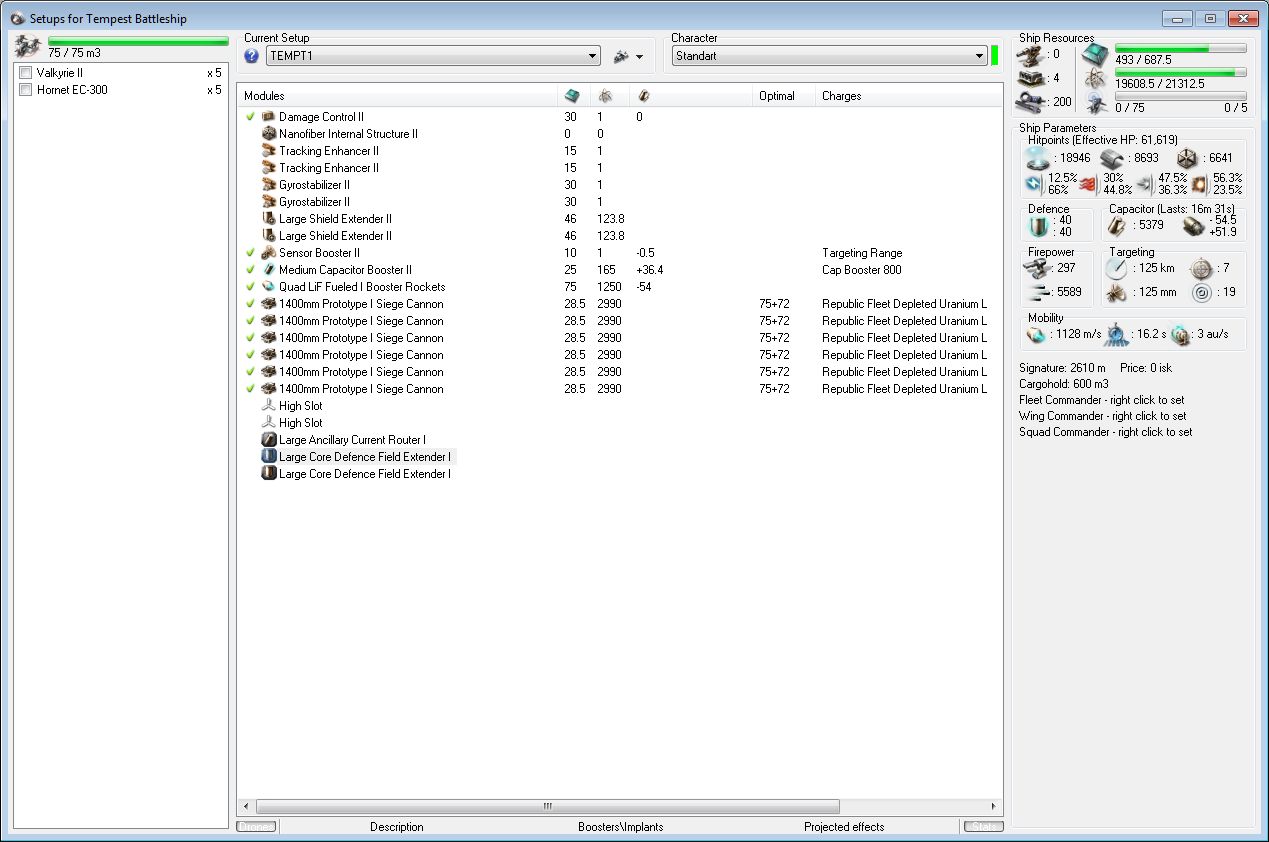Click the 'Cargohold: 600 m3' text
Viewport: 1269px width, 842px height.
pyautogui.click(x=1062, y=384)
